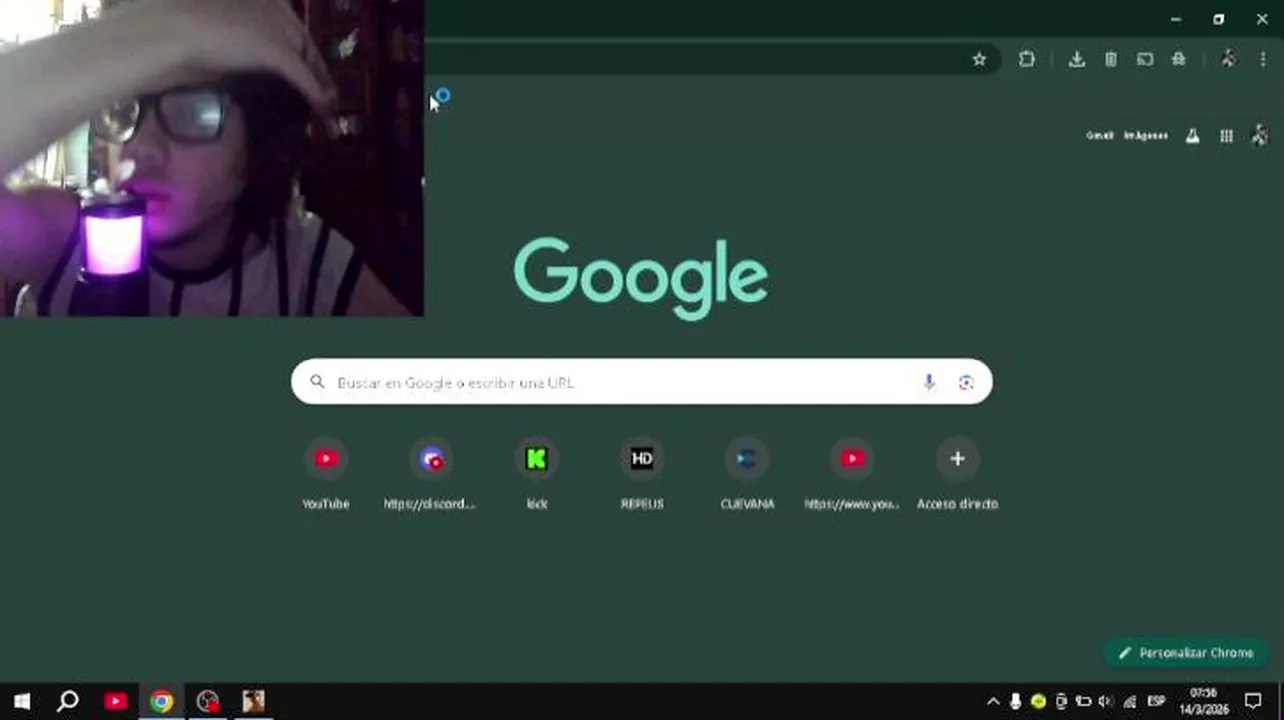Open the Google account avatar on page
Viewport: 1284px width, 720px height.
[x=1260, y=136]
